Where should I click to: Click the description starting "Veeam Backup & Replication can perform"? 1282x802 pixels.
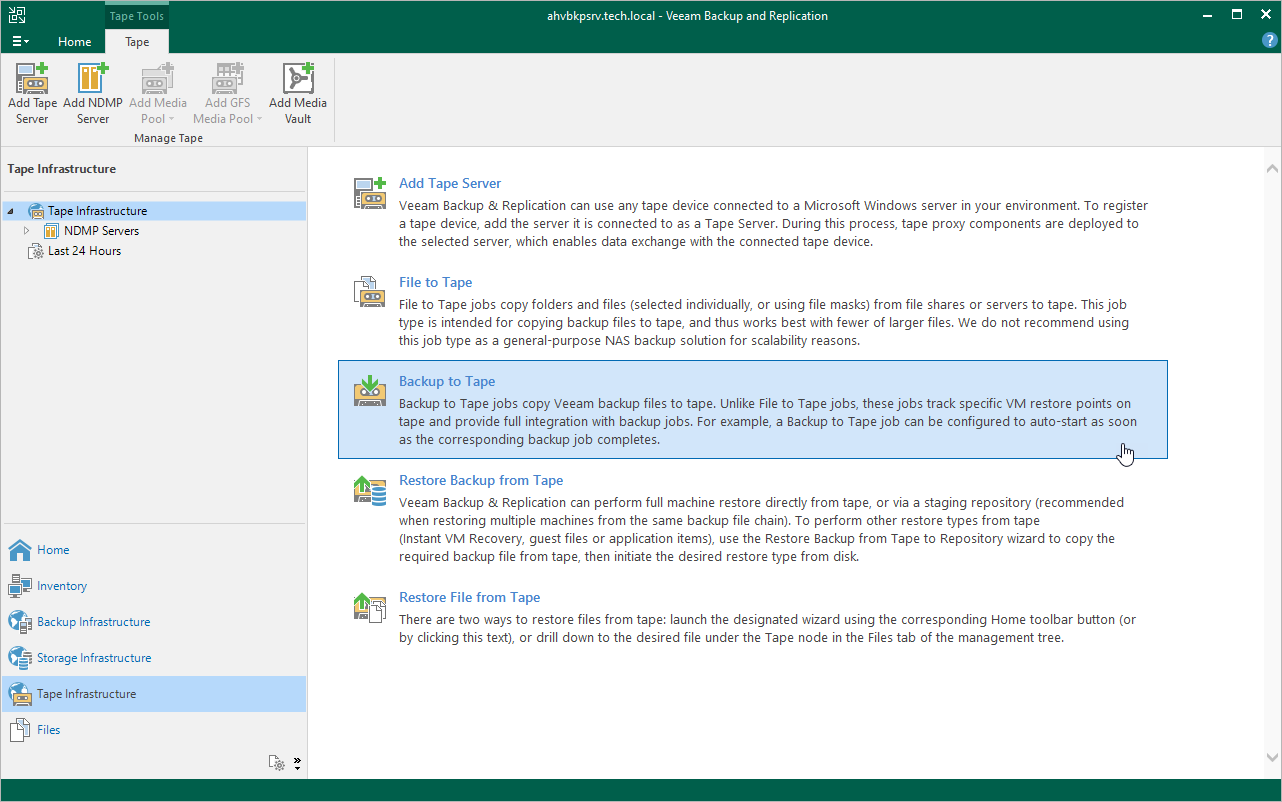coord(761,529)
